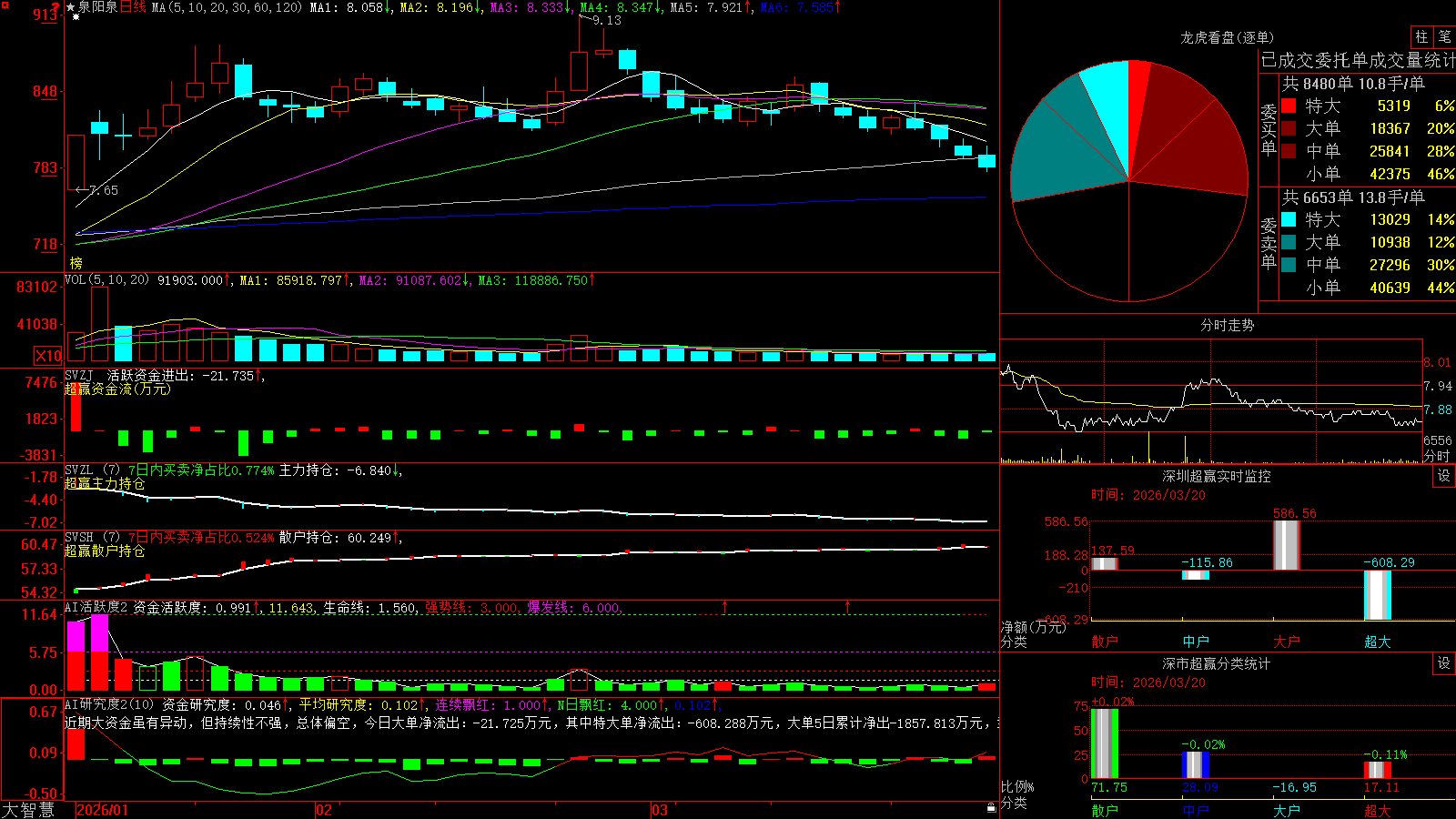
Task: Click the X10 volume scale box
Action: [x=48, y=356]
